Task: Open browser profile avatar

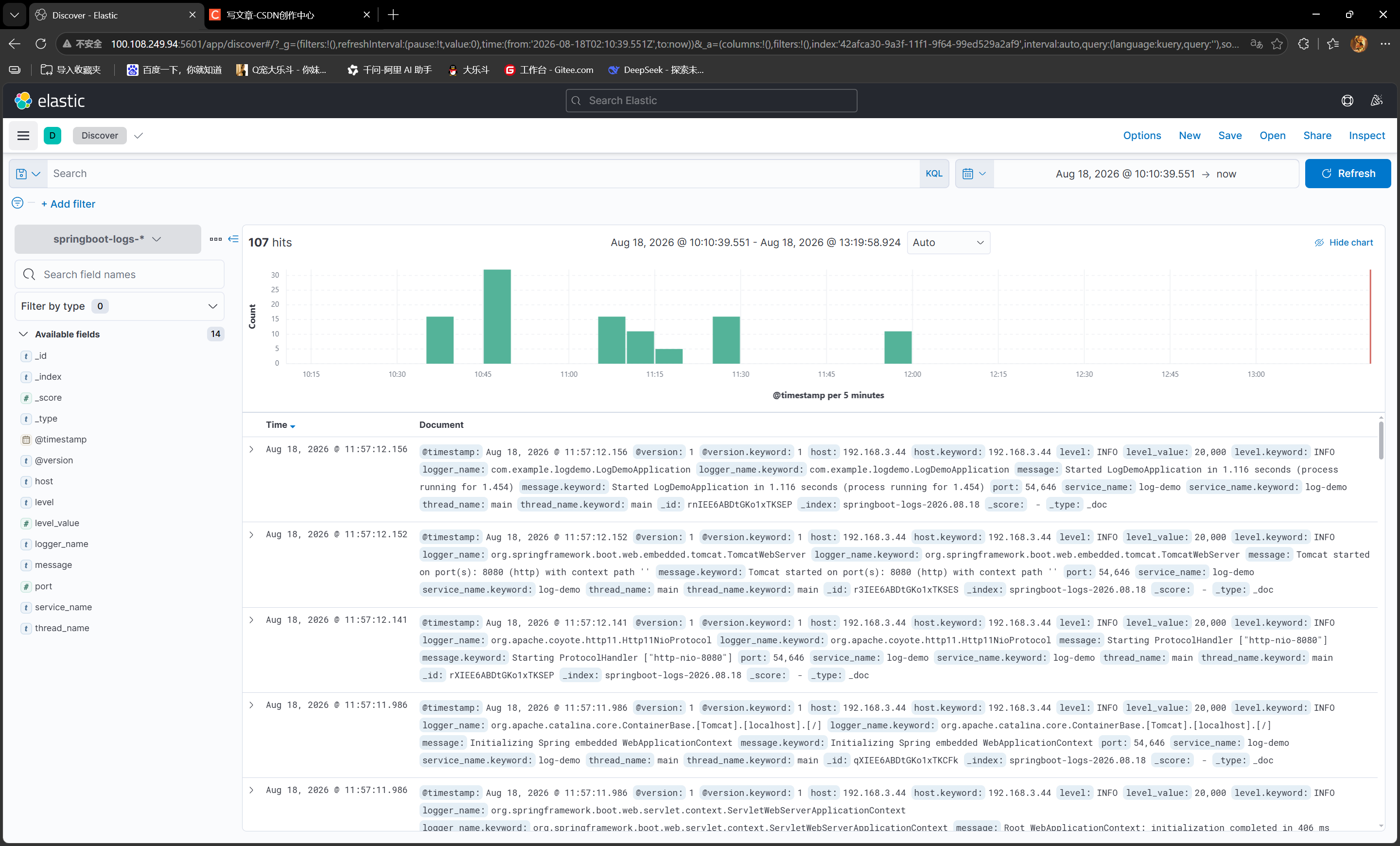Action: coord(1359,44)
